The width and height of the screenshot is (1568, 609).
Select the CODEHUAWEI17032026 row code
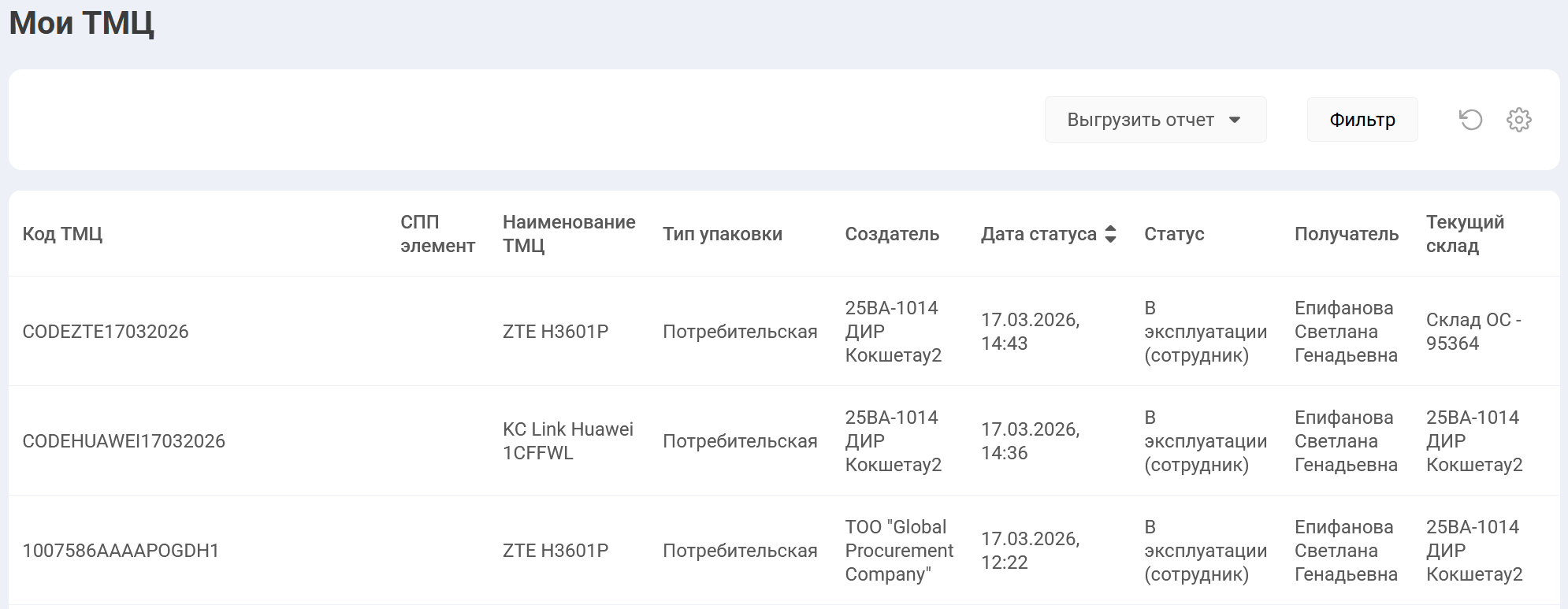[124, 441]
